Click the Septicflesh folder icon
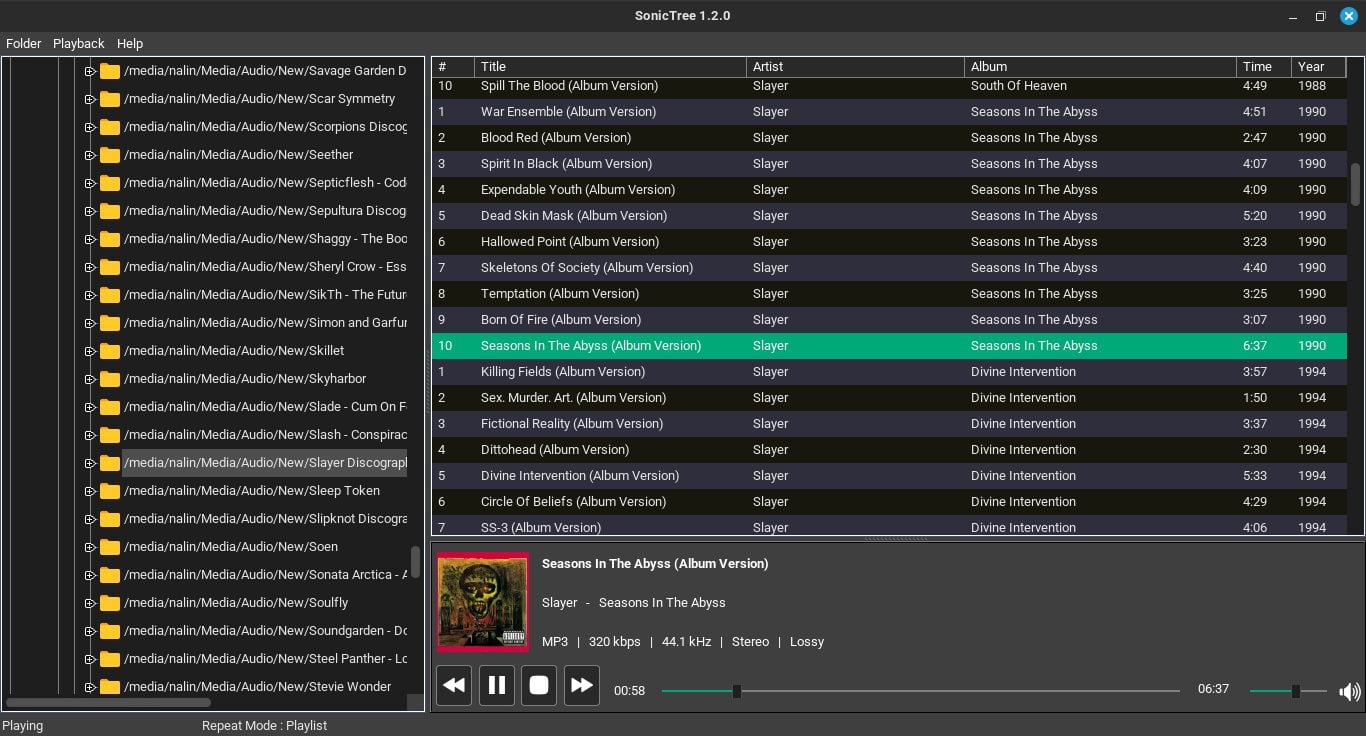The height and width of the screenshot is (736, 1366). click(110, 183)
